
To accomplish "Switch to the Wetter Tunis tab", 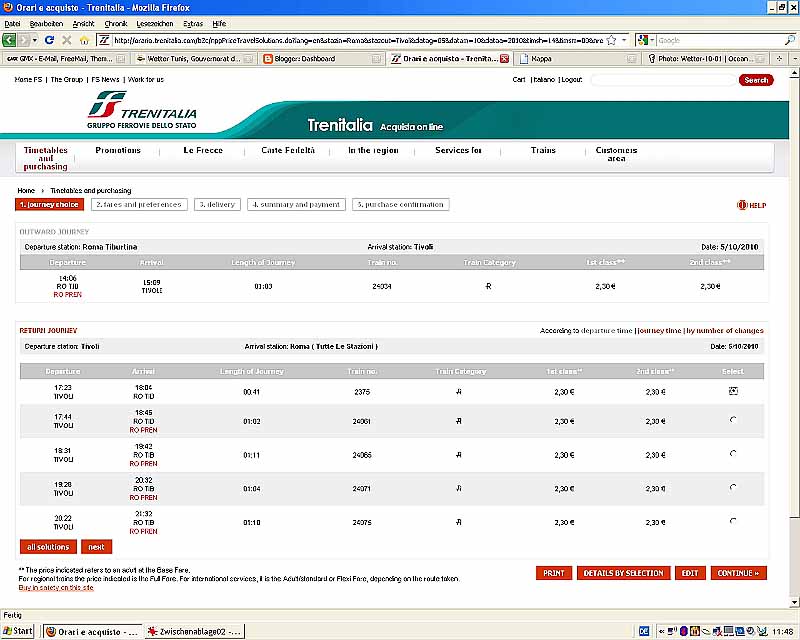I will (x=194, y=59).
